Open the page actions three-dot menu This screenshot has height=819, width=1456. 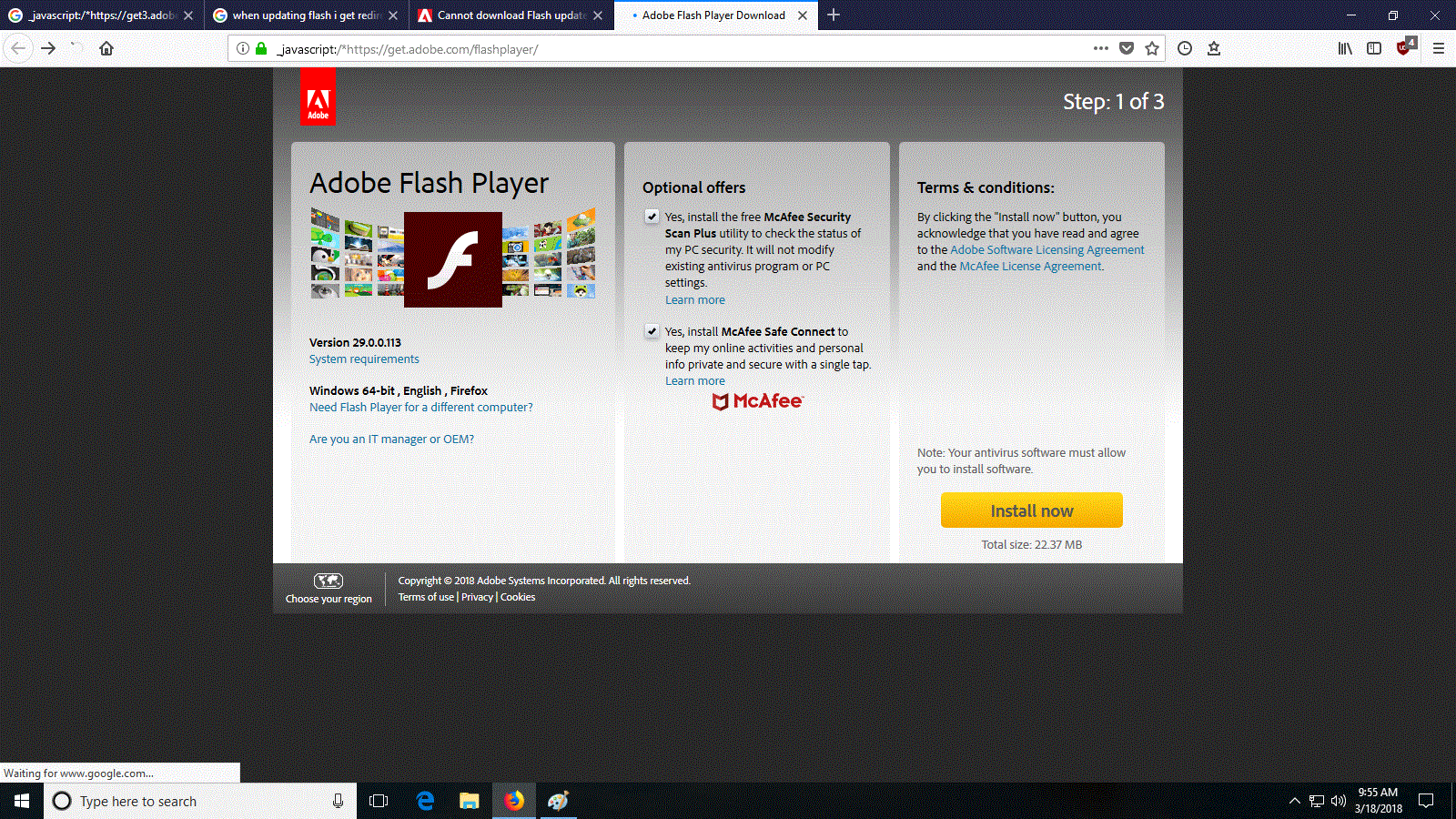1101,48
